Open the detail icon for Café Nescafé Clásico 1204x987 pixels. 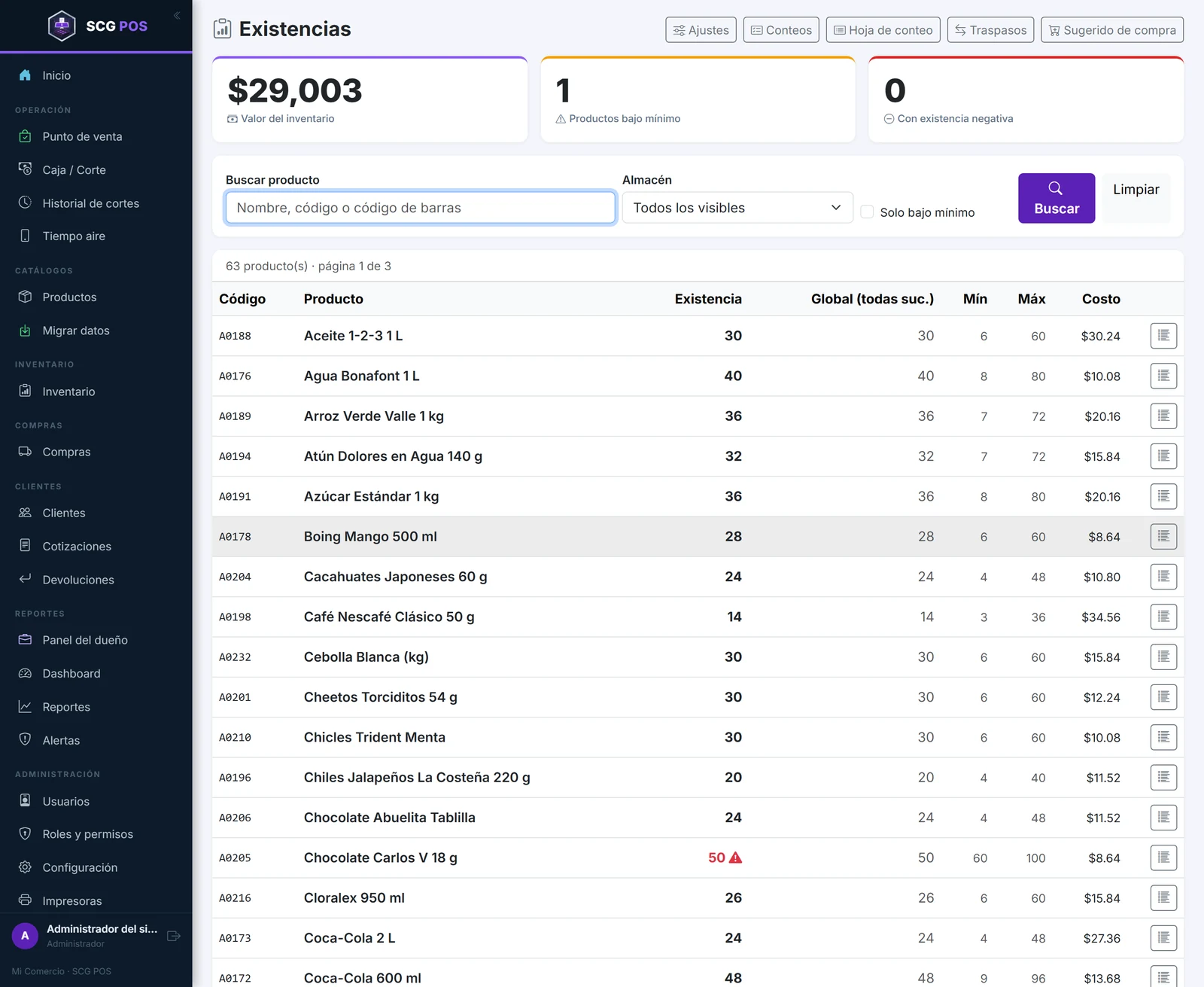click(1163, 617)
